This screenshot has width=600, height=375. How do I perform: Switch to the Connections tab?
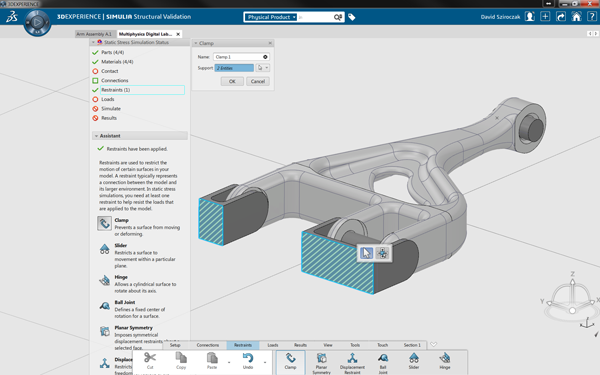click(208, 345)
